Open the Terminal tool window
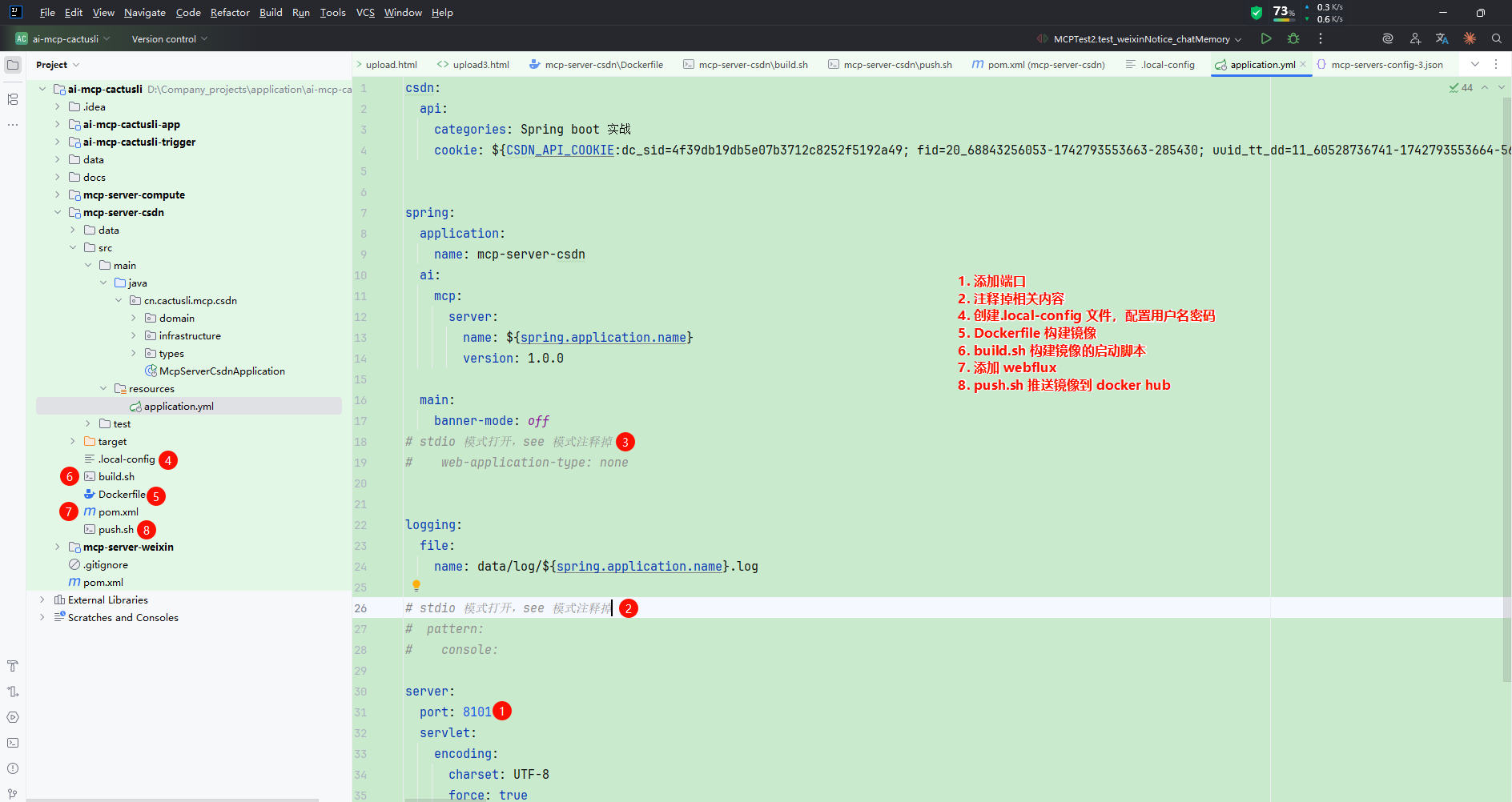 click(13, 743)
